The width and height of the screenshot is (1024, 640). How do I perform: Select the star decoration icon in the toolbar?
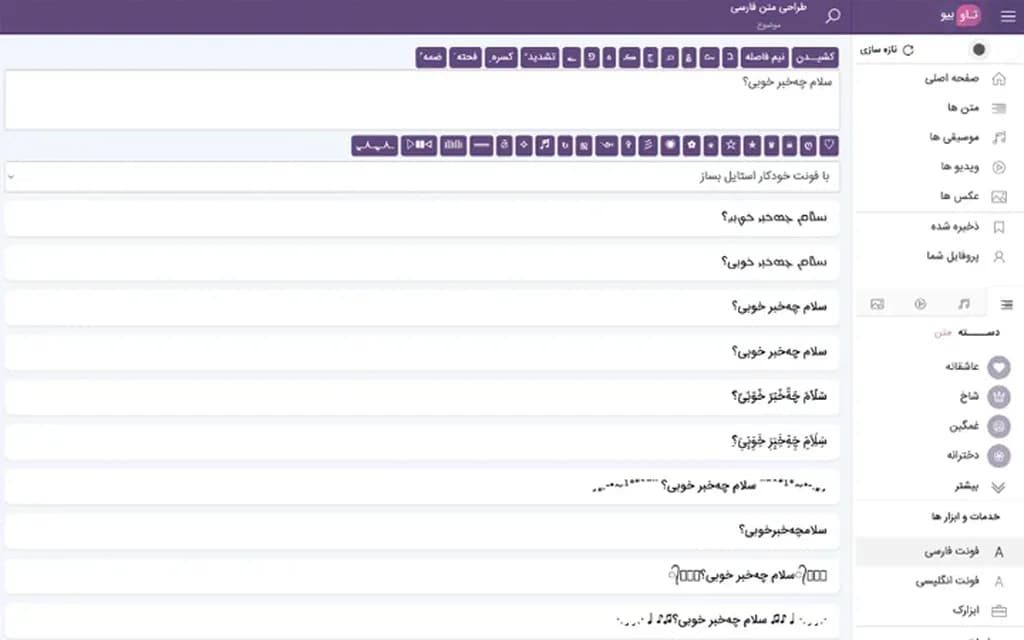point(752,146)
